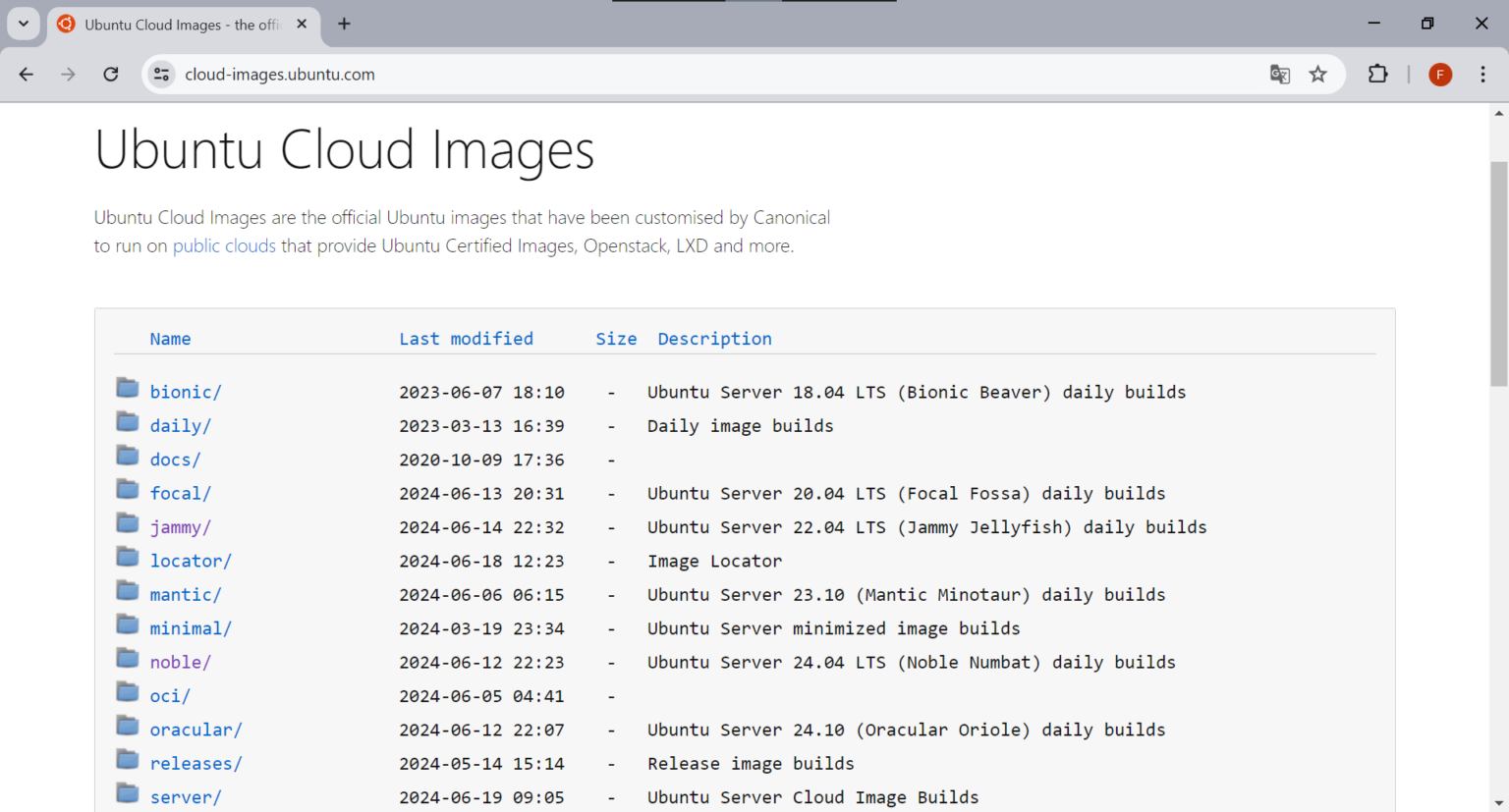Image resolution: width=1509 pixels, height=812 pixels.
Task: Click the folder icon beside minimal/
Action: [128, 624]
